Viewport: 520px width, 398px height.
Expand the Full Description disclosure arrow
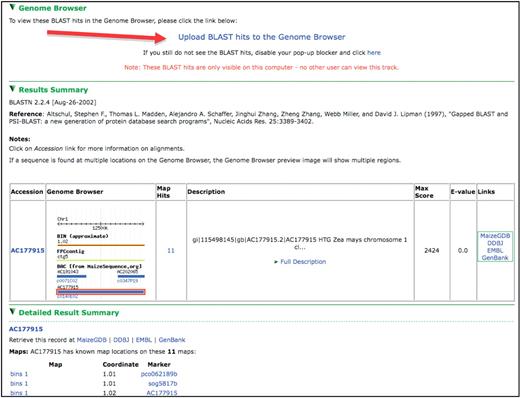pyautogui.click(x=276, y=262)
